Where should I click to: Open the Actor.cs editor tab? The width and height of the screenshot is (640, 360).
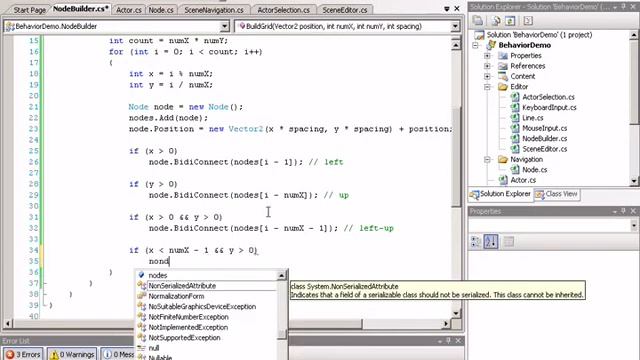(x=129, y=10)
